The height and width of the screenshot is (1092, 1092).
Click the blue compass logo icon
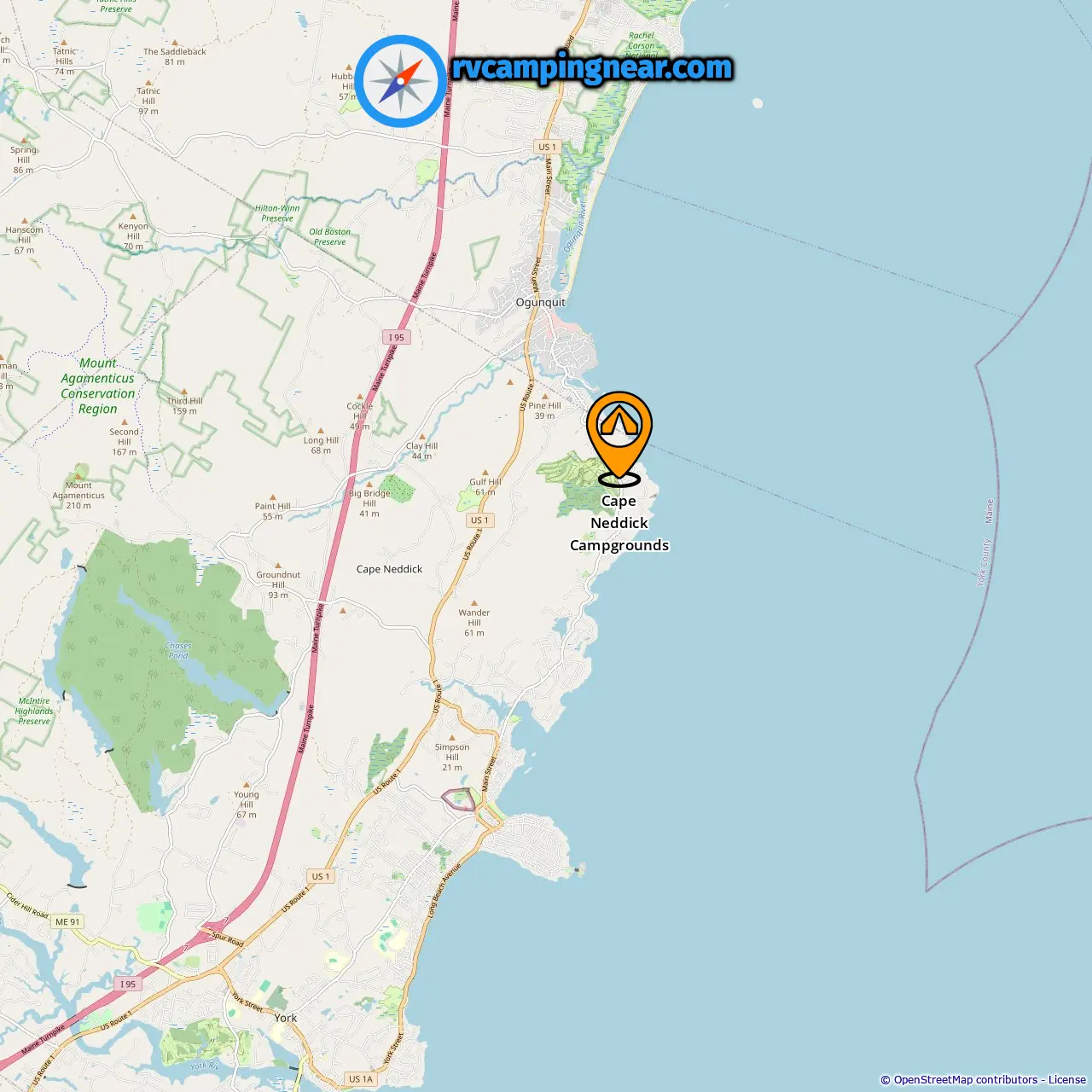pos(401,82)
